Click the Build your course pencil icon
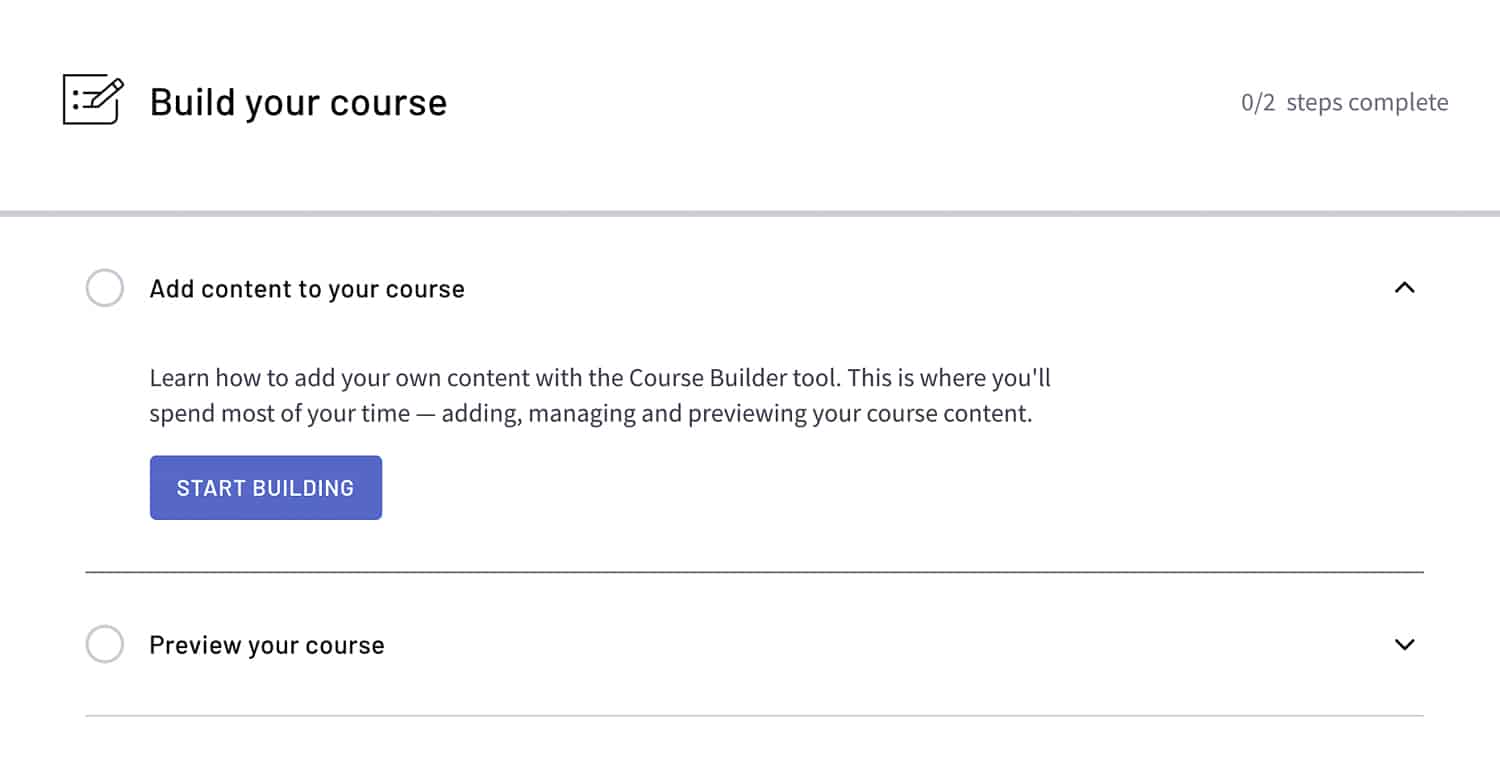The height and width of the screenshot is (769, 1500). click(x=104, y=90)
